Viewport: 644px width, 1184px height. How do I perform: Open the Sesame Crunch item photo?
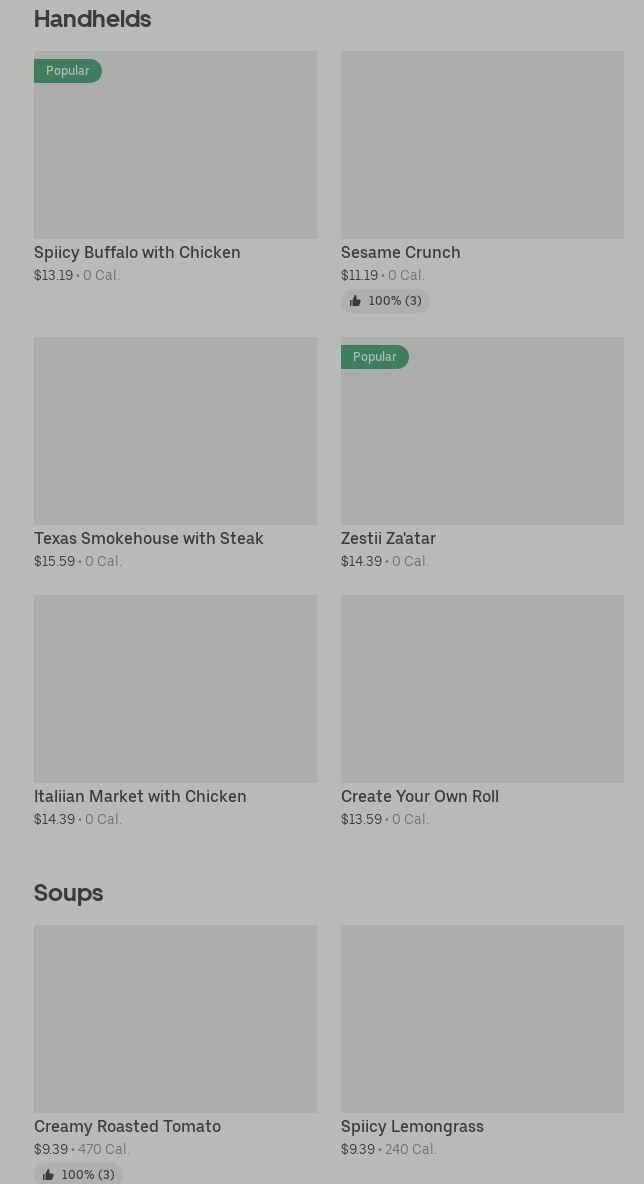(x=482, y=145)
